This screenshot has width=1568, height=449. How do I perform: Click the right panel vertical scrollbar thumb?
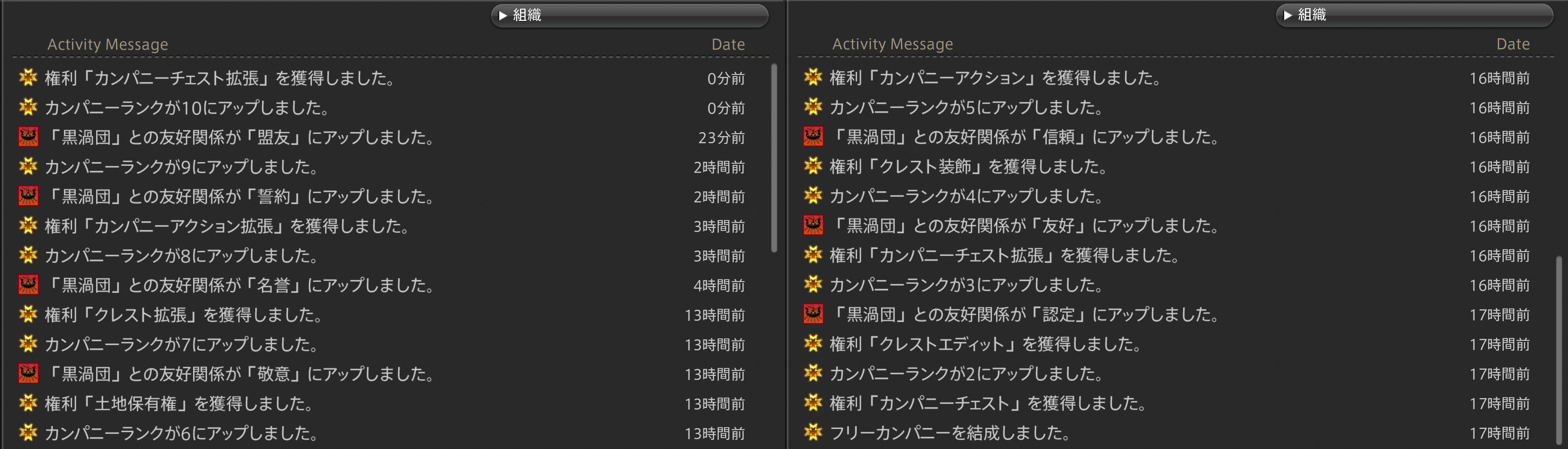1558,350
